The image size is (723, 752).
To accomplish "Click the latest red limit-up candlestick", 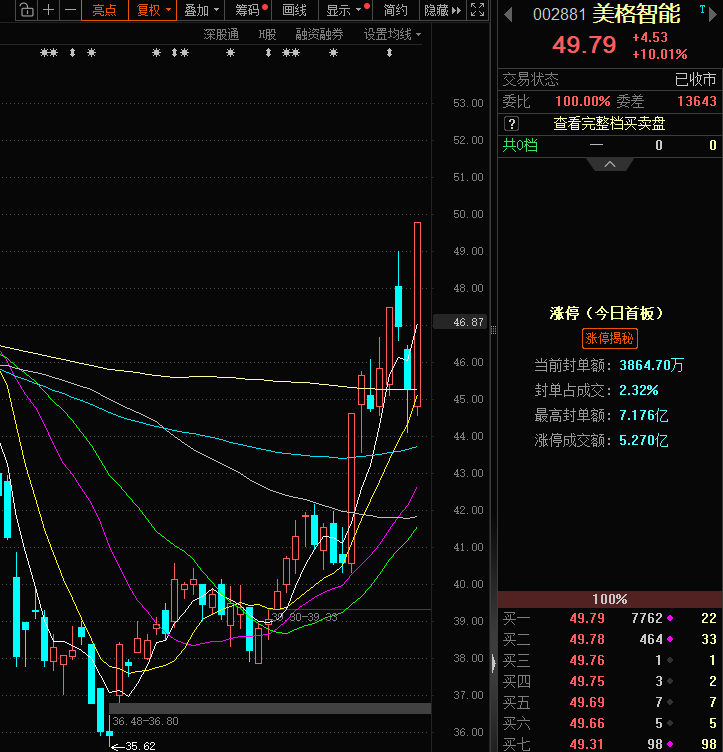I will click(418, 314).
